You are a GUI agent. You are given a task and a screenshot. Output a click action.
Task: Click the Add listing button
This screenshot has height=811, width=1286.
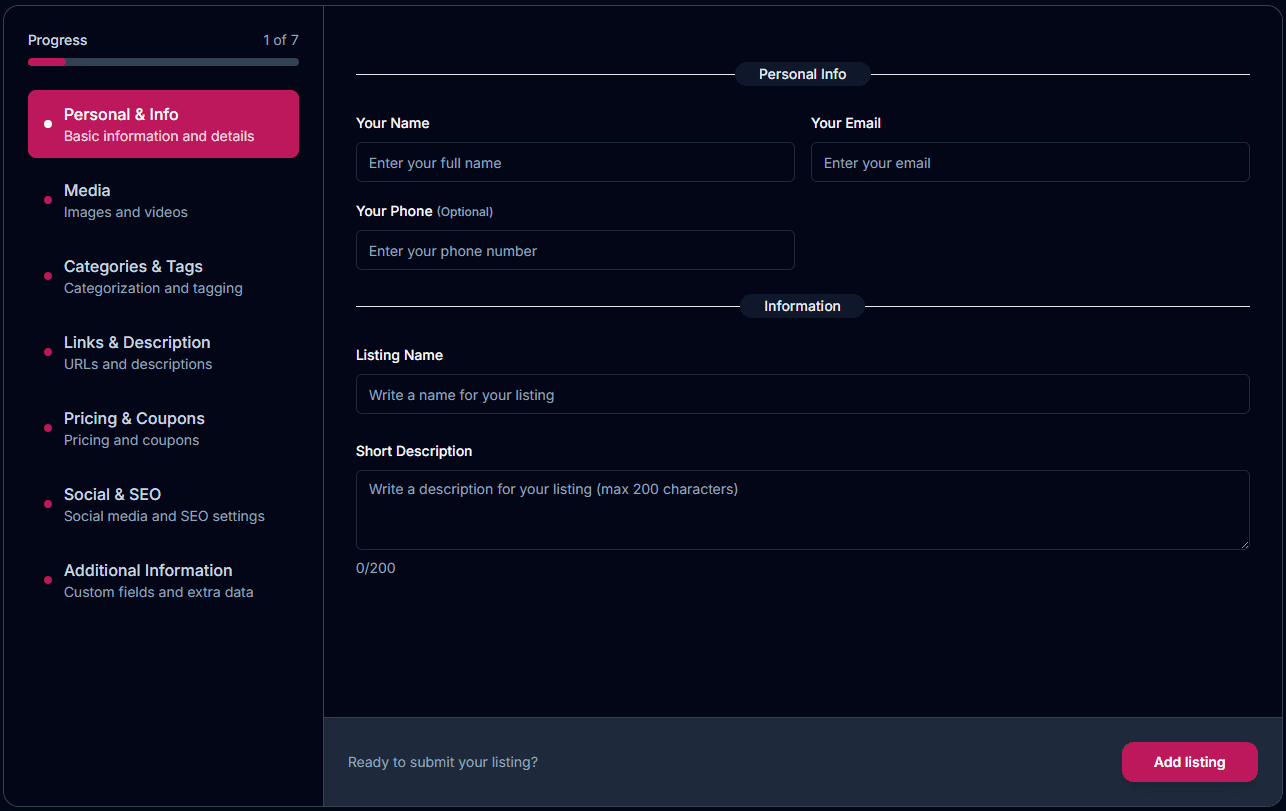coord(1189,761)
